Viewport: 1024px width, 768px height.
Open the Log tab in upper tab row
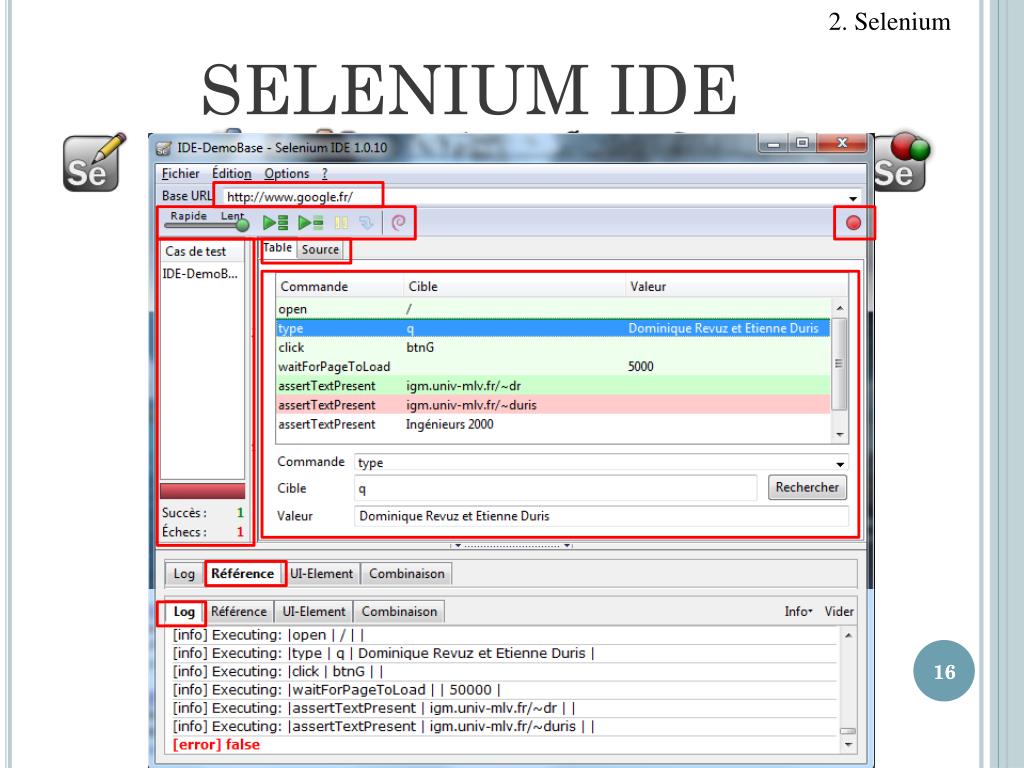184,573
